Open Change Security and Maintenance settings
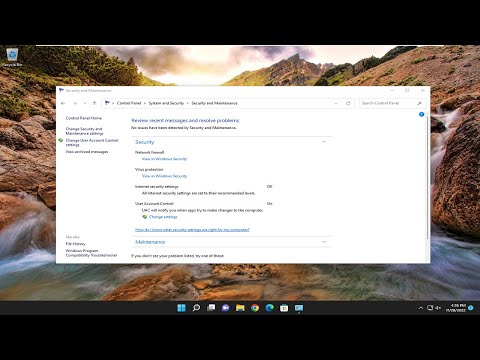480x360 pixels. pos(84,131)
